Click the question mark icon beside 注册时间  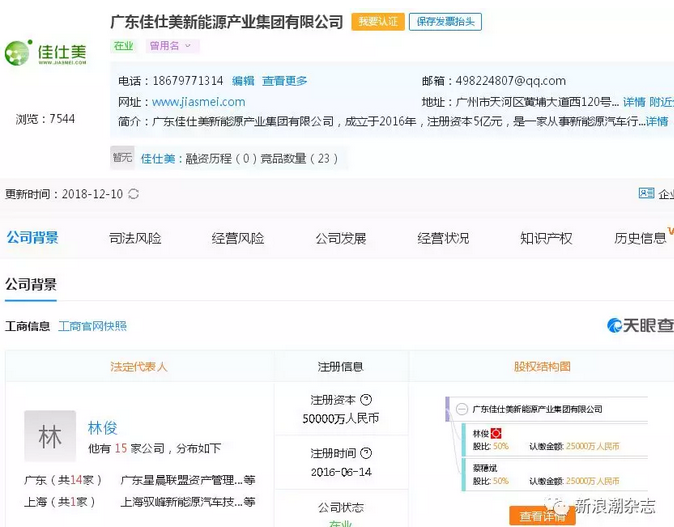pyautogui.click(x=366, y=453)
